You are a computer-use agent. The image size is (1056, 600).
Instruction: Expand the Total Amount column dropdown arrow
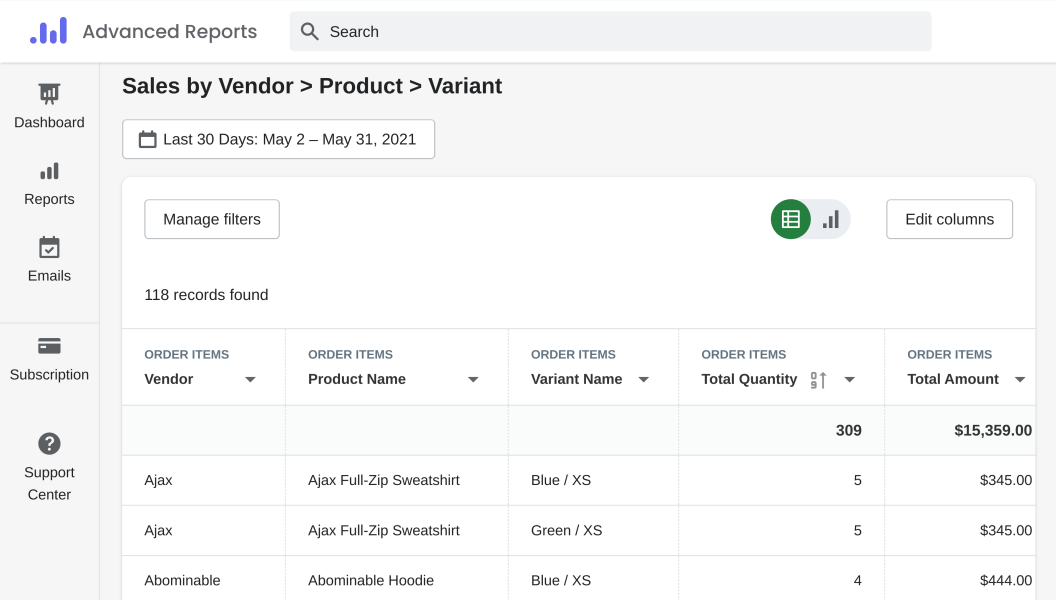coord(1020,380)
